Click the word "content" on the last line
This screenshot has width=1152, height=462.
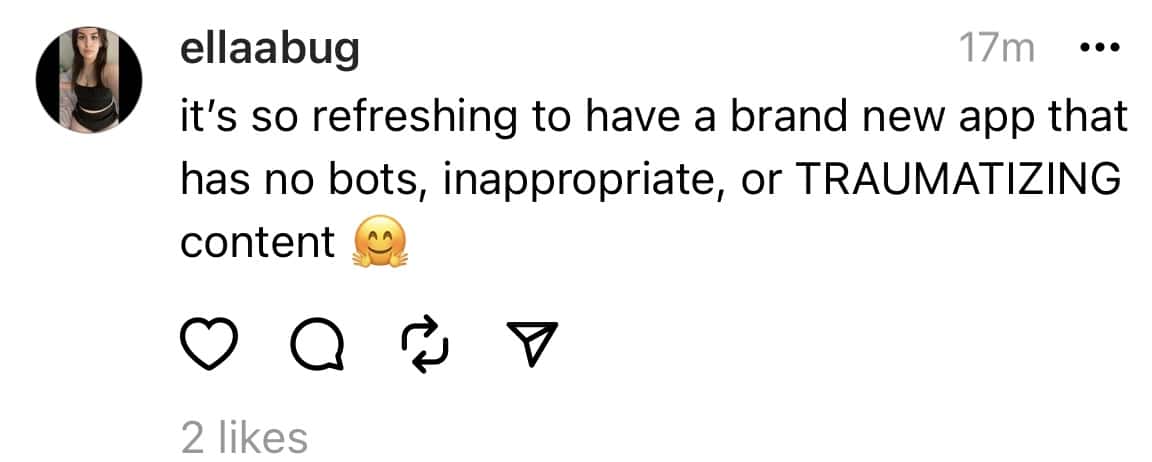click(x=257, y=243)
